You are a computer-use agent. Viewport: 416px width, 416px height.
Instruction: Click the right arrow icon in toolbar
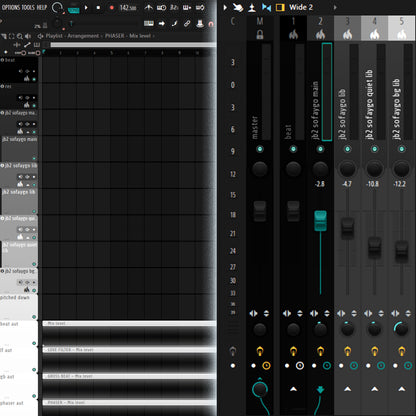click(162, 23)
